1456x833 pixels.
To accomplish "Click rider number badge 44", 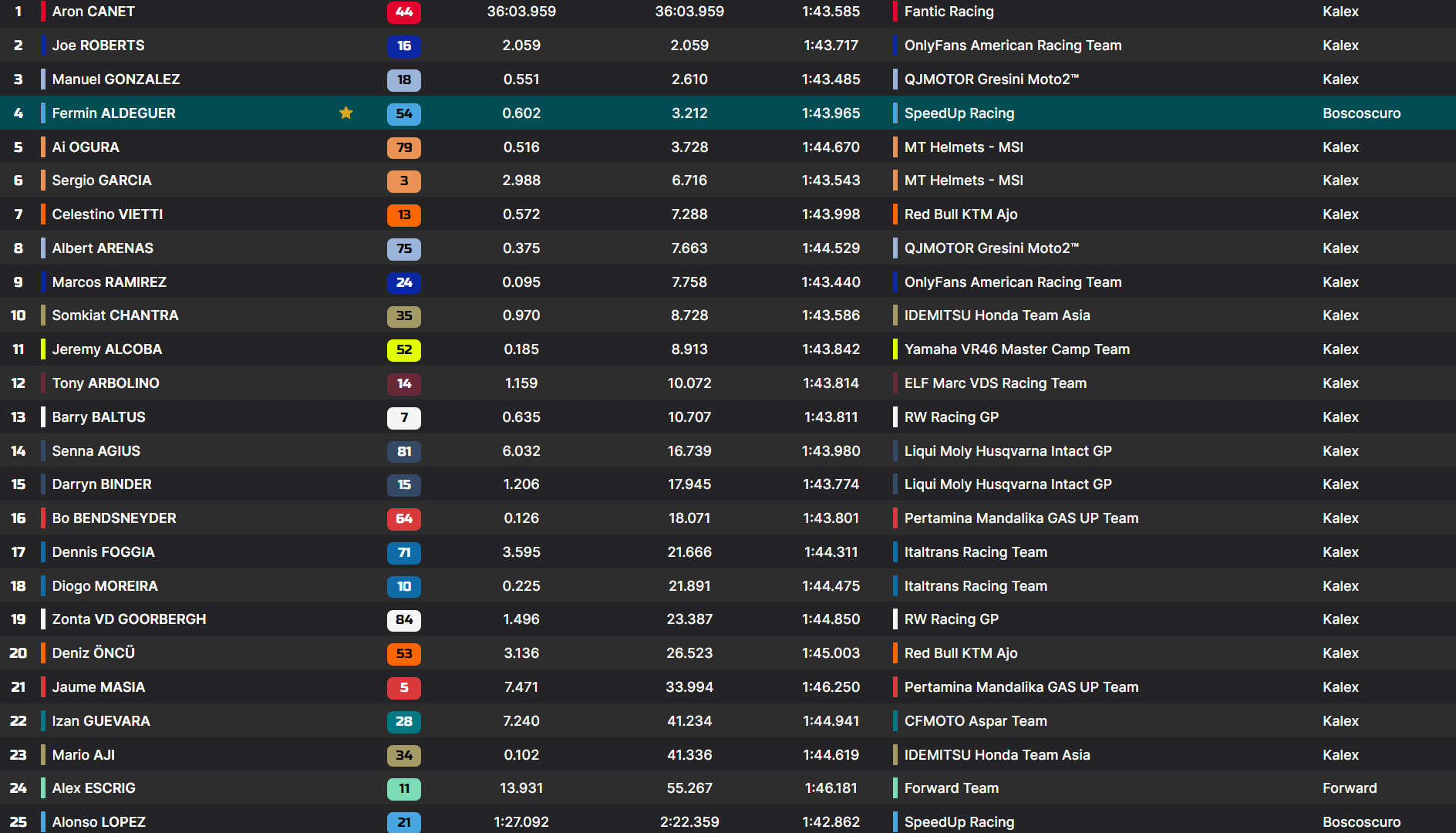I will coord(404,12).
